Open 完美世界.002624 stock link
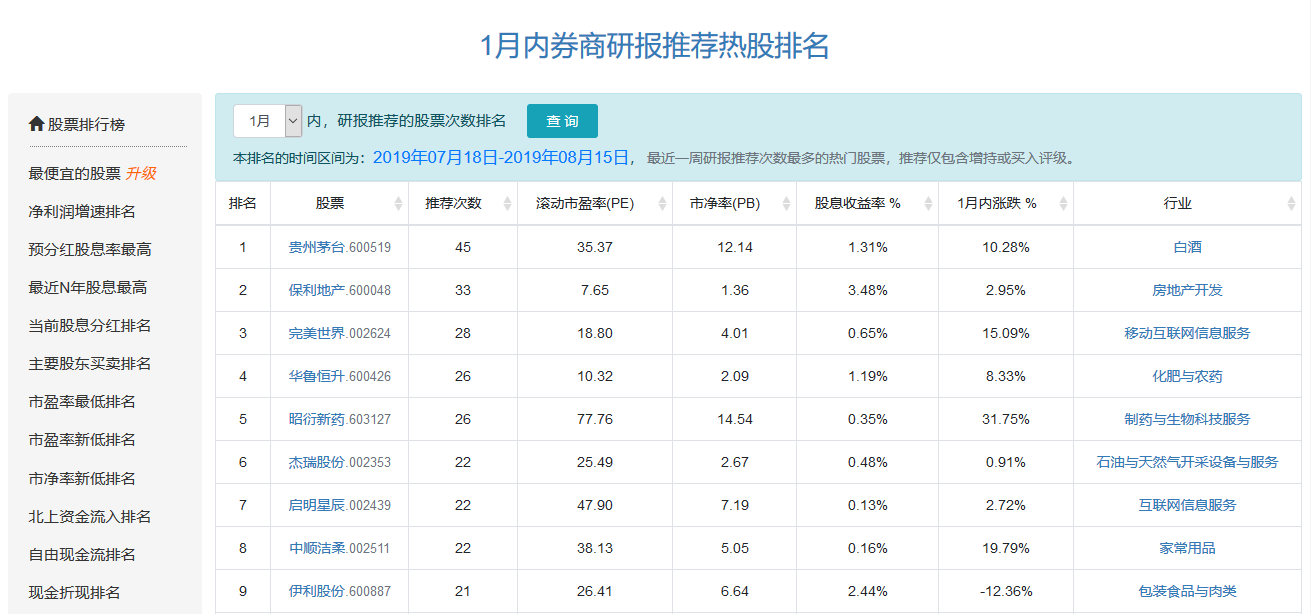This screenshot has width=1311, height=614. coord(340,333)
